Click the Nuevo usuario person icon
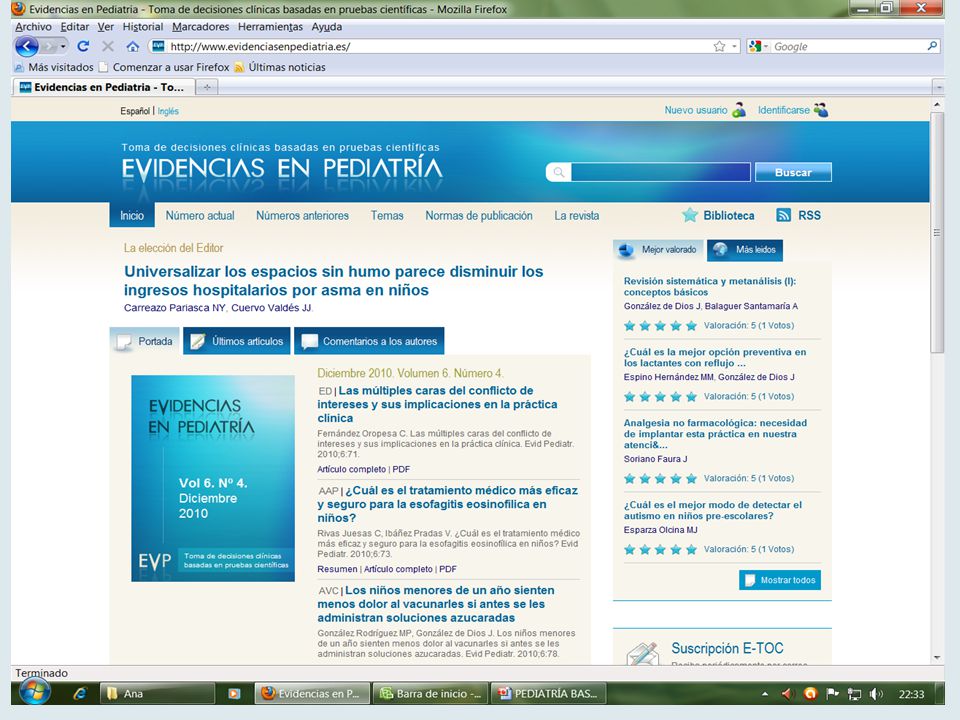This screenshot has width=960, height=720. tap(740, 110)
